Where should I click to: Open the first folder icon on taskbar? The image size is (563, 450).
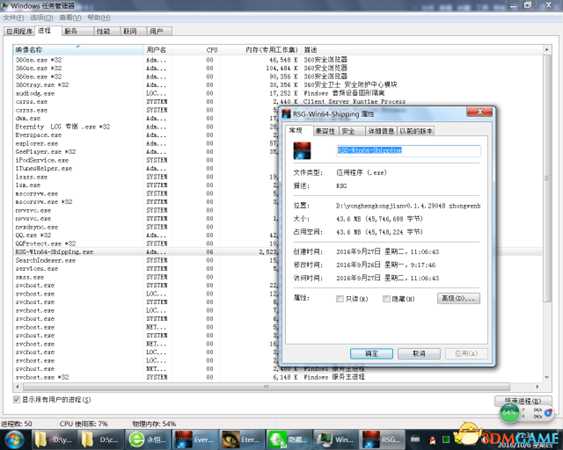(x=53, y=440)
